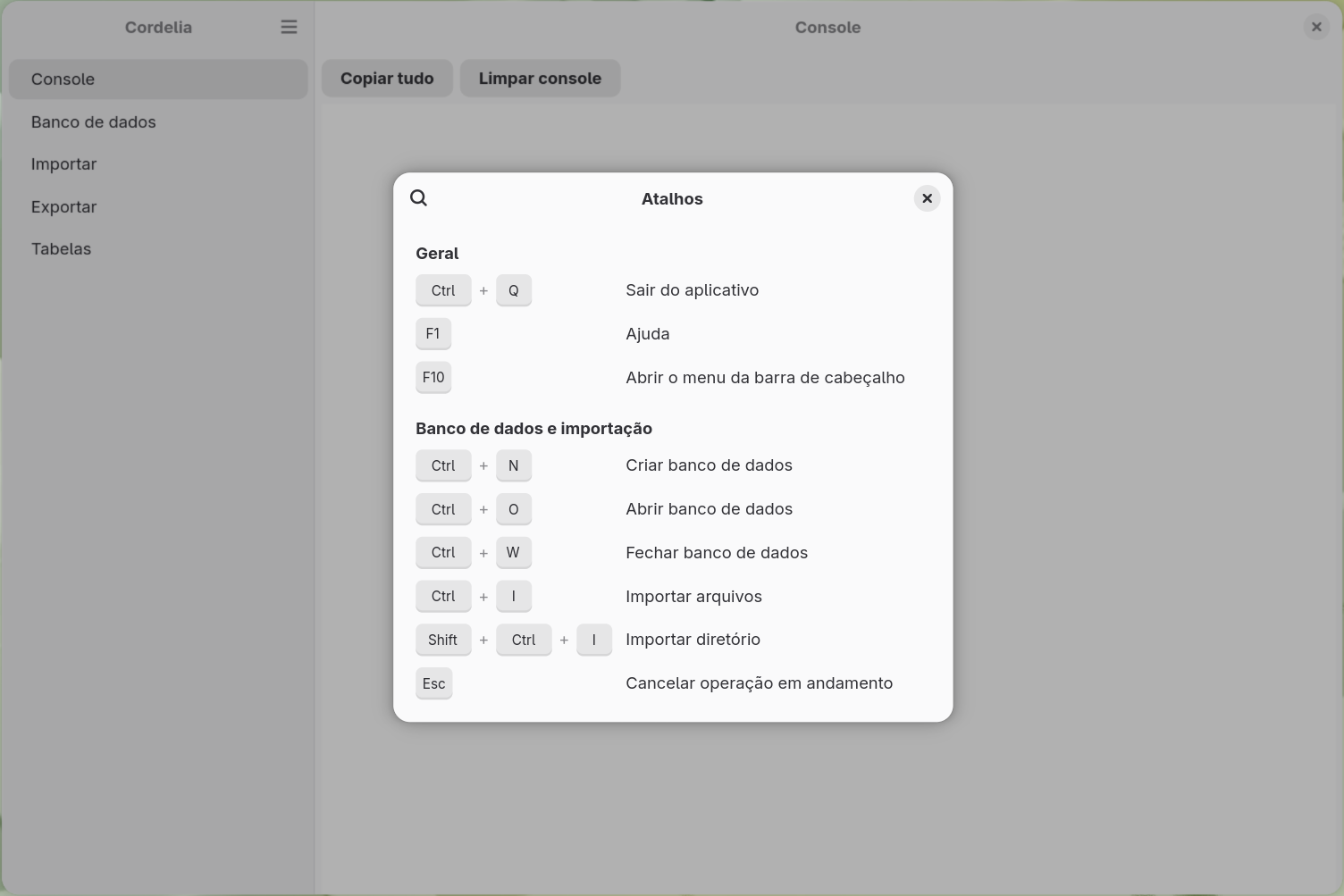Go to Importar in the sidebar

click(x=158, y=164)
